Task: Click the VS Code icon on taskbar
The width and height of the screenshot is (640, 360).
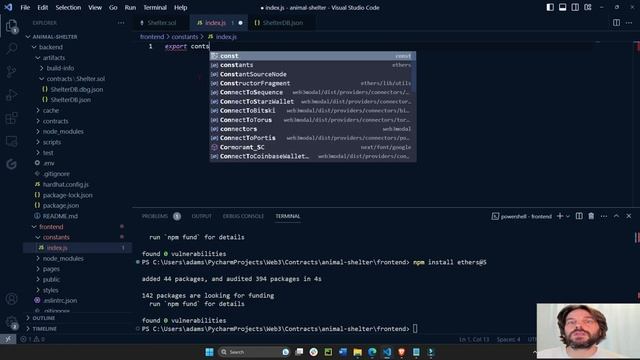Action: pos(387,352)
